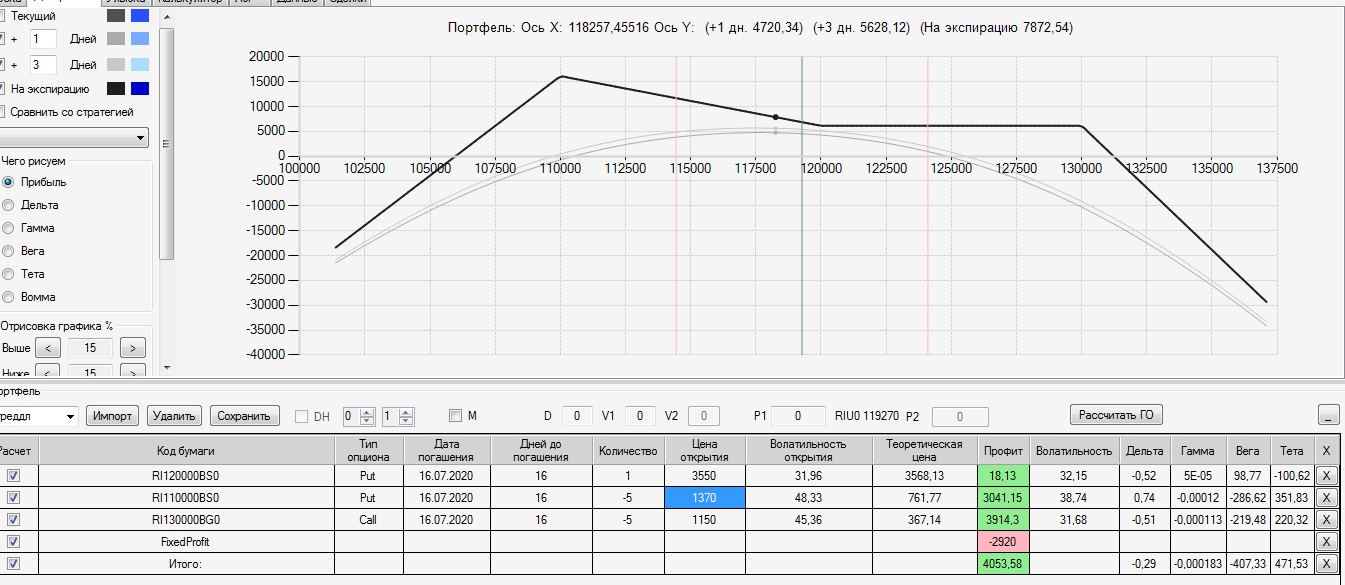Toggle the M checkbox

click(x=456, y=416)
